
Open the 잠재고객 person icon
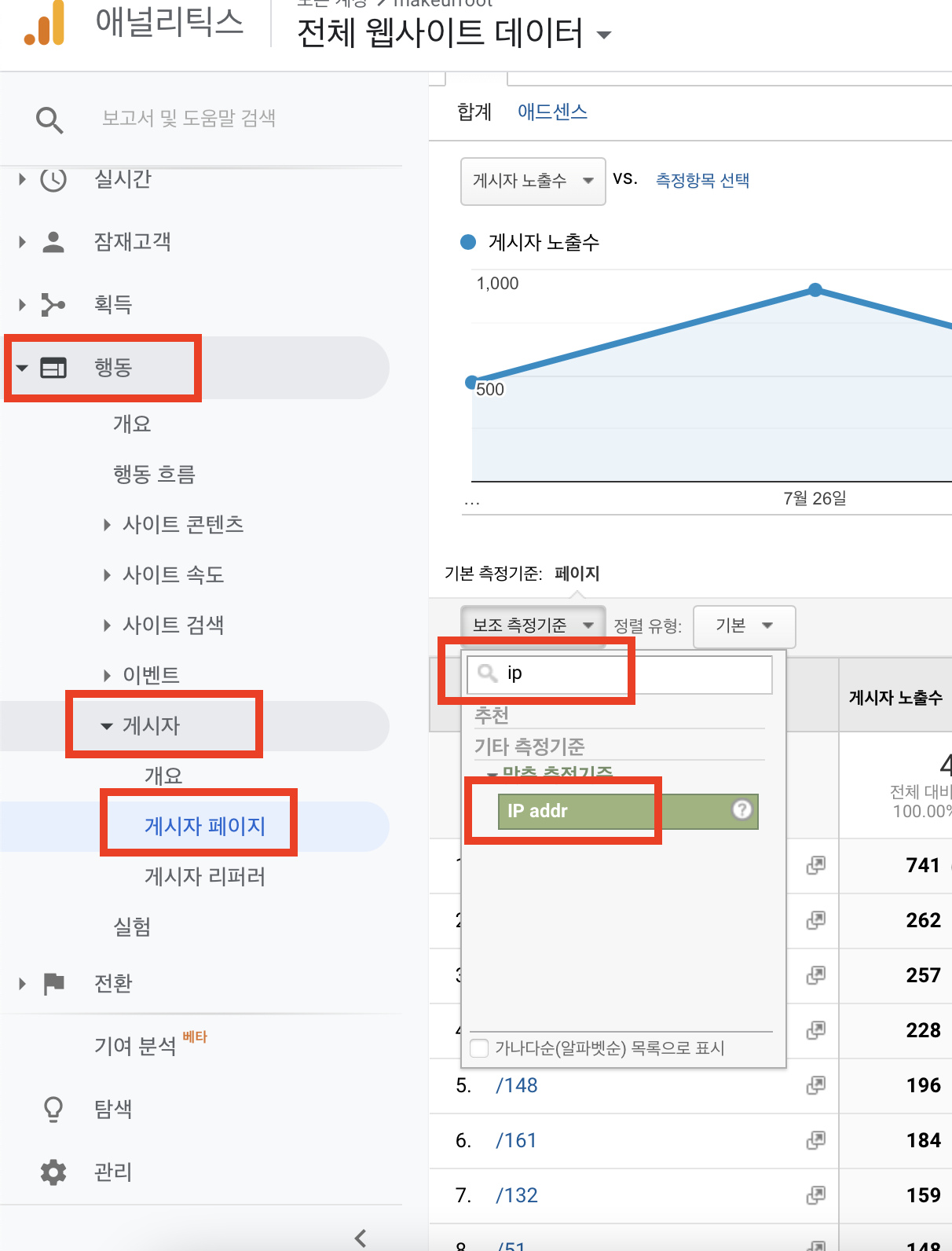click(x=53, y=241)
